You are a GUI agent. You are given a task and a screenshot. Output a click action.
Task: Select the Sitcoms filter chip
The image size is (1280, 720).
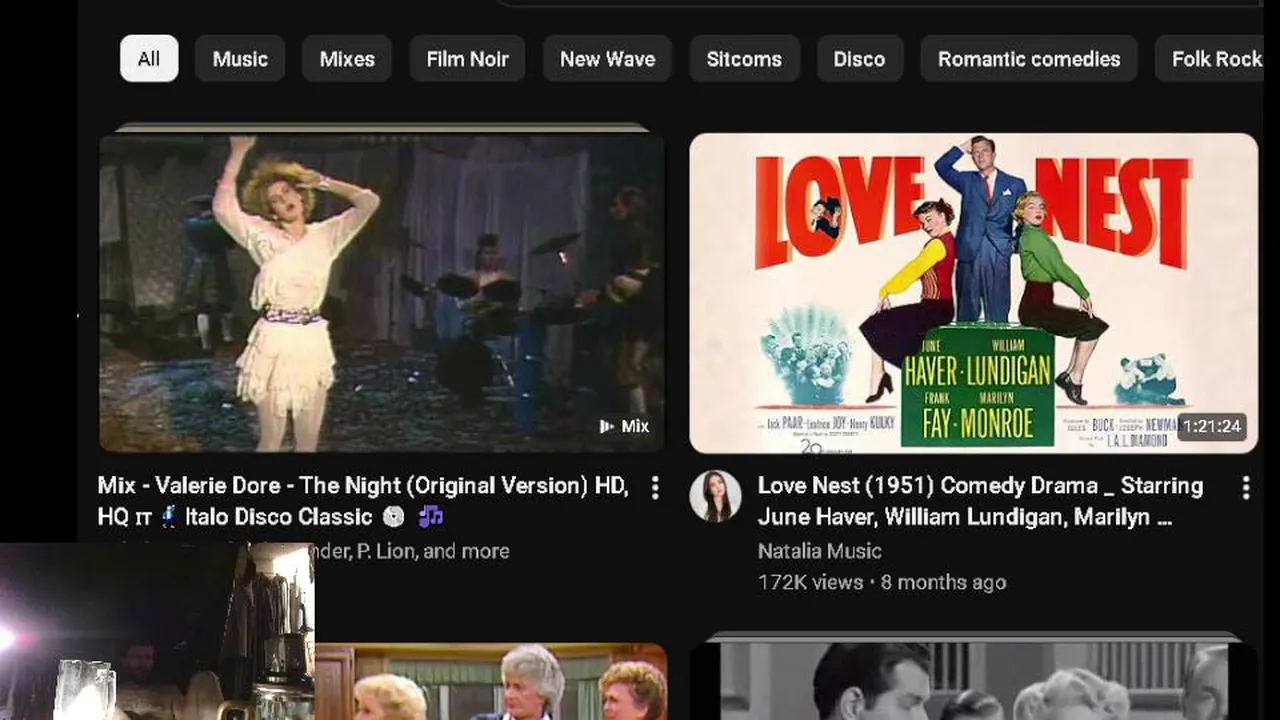pos(744,59)
